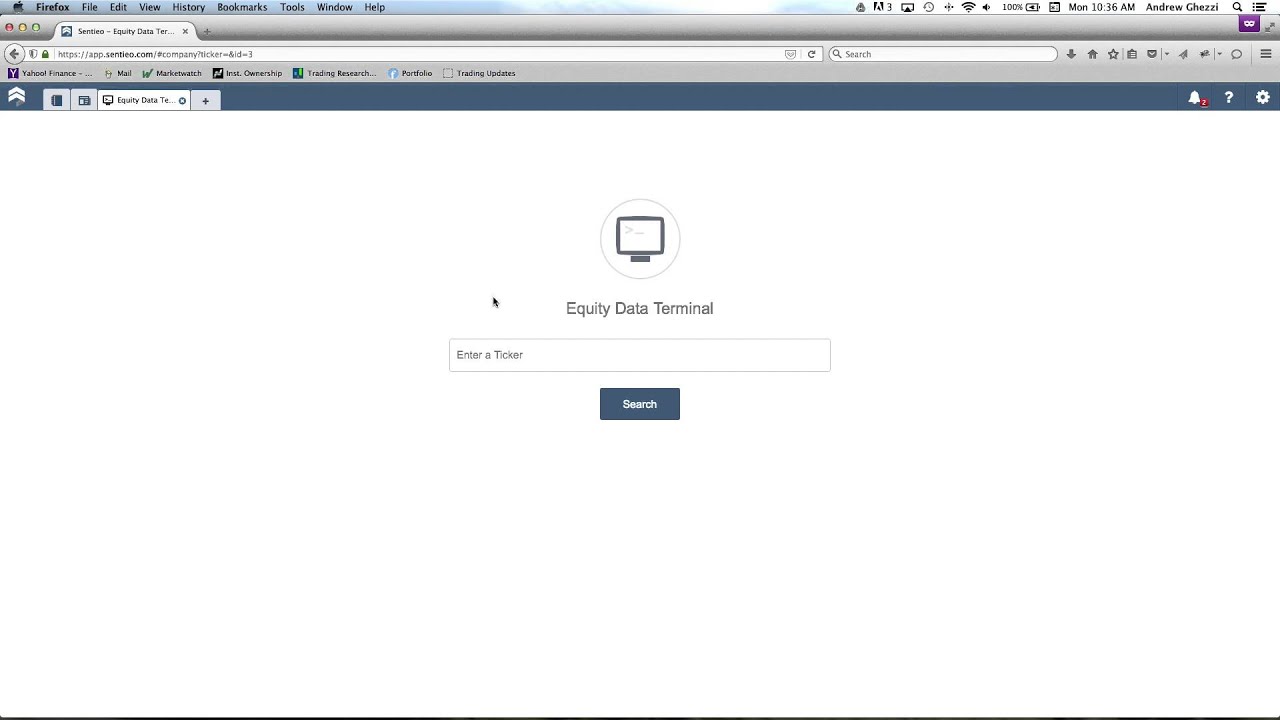Open the Portfolio bookmark
This screenshot has height=720, width=1280.
[x=410, y=73]
